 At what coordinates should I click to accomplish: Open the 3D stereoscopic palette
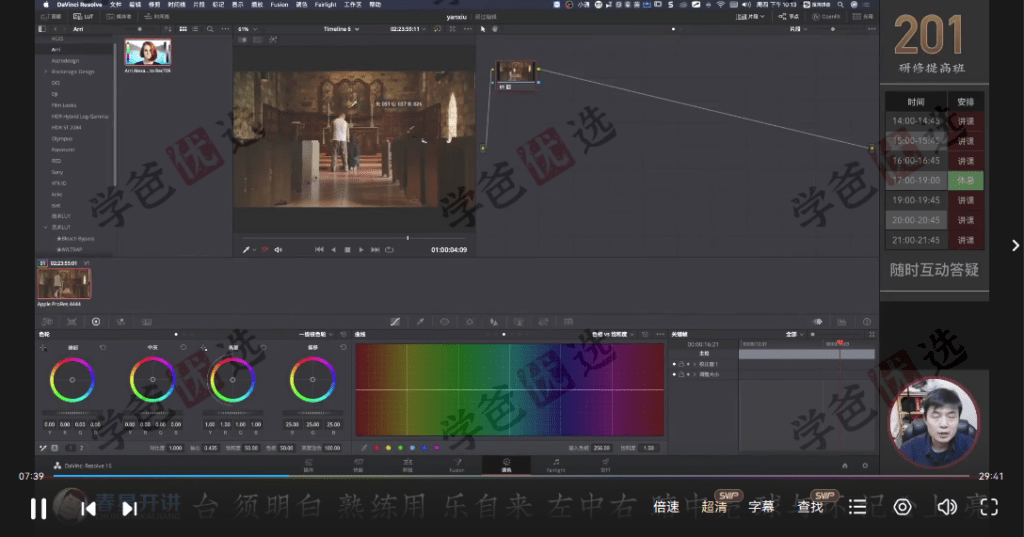click(x=568, y=322)
